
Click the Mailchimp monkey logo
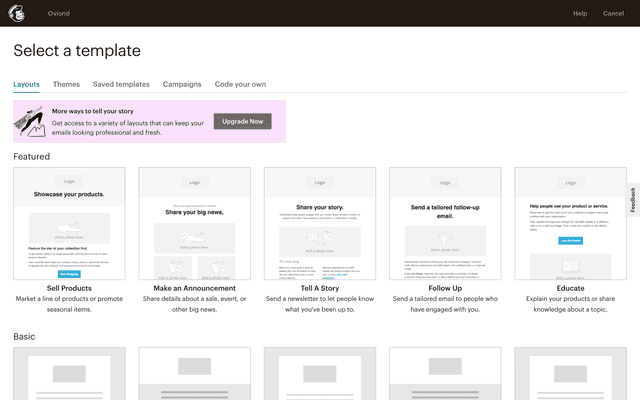point(16,13)
